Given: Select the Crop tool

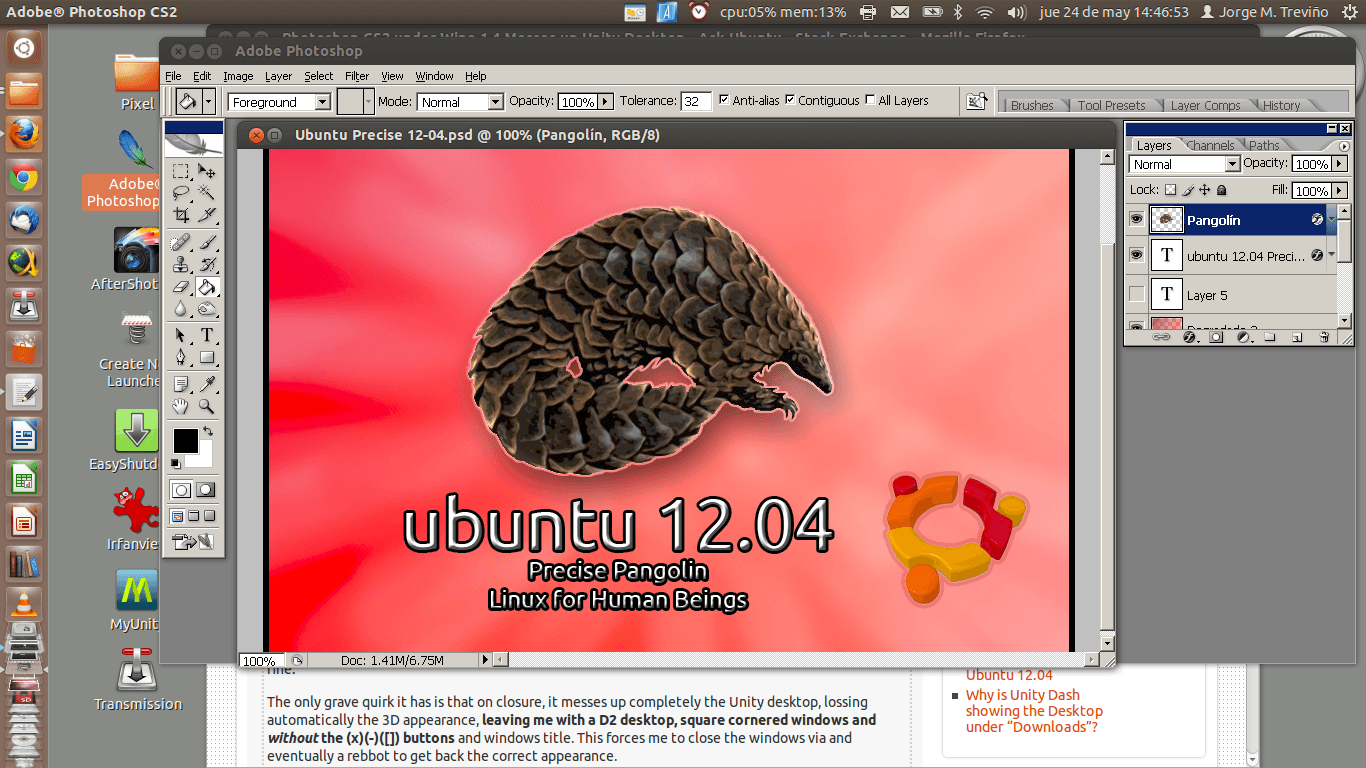Looking at the screenshot, I should [x=181, y=214].
